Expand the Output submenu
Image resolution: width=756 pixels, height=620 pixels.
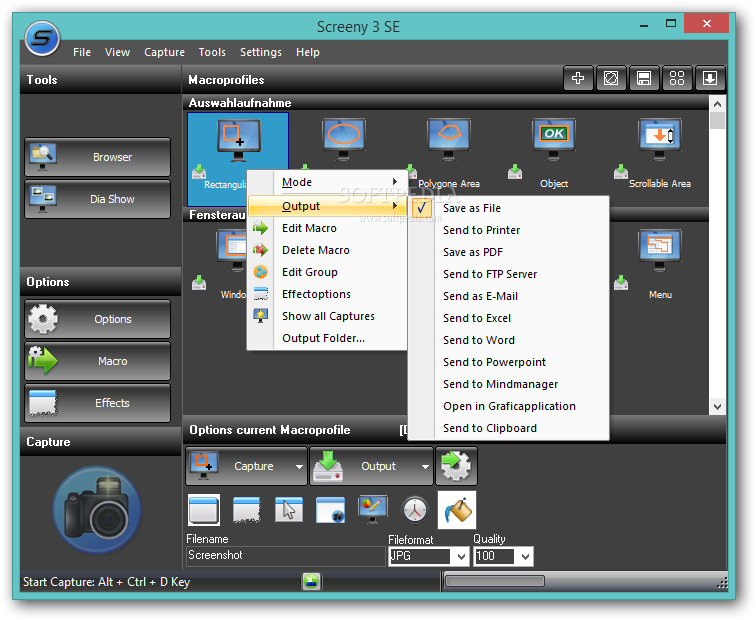click(x=328, y=206)
